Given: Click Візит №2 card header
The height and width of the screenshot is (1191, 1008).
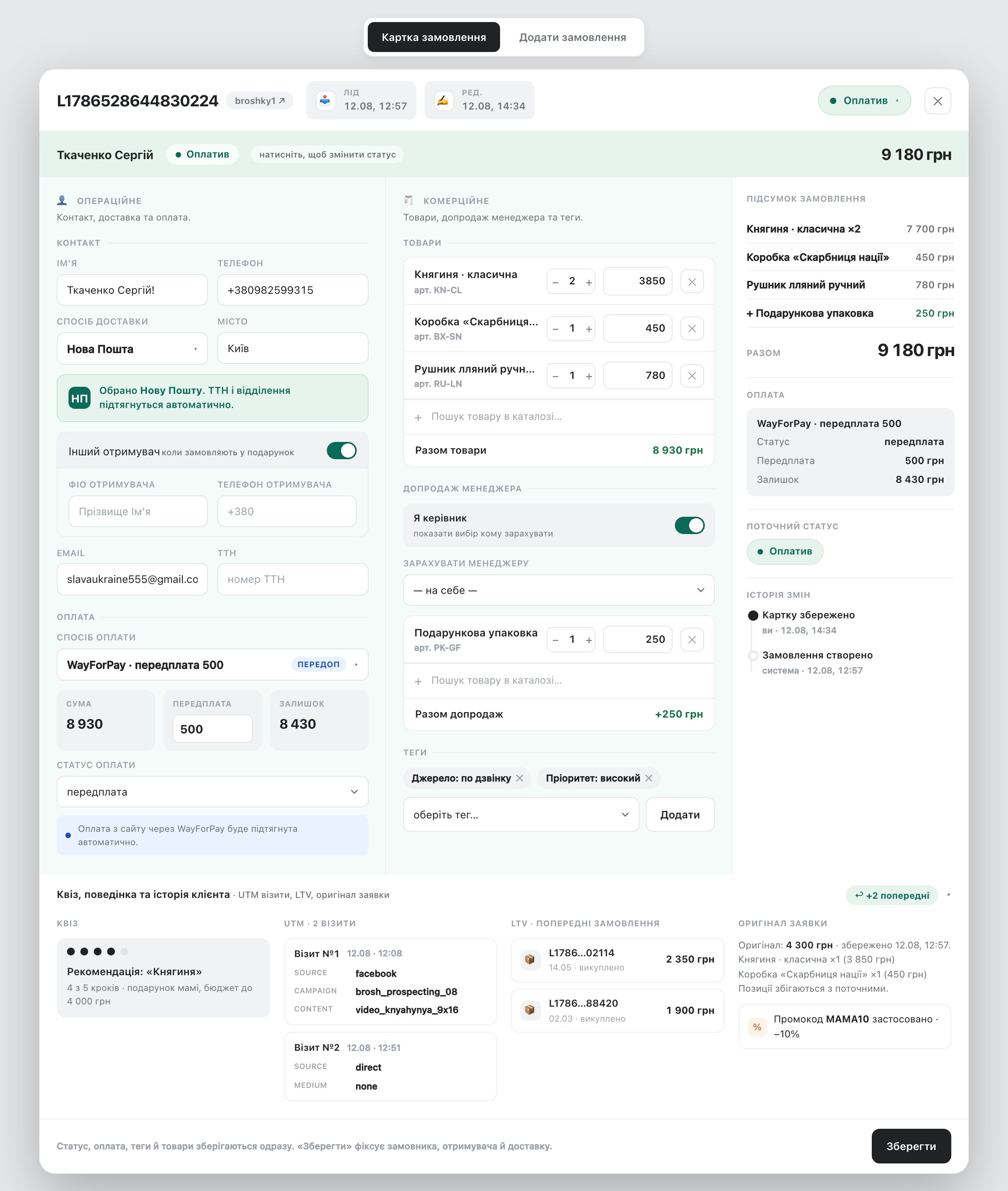Looking at the screenshot, I should 347,1047.
